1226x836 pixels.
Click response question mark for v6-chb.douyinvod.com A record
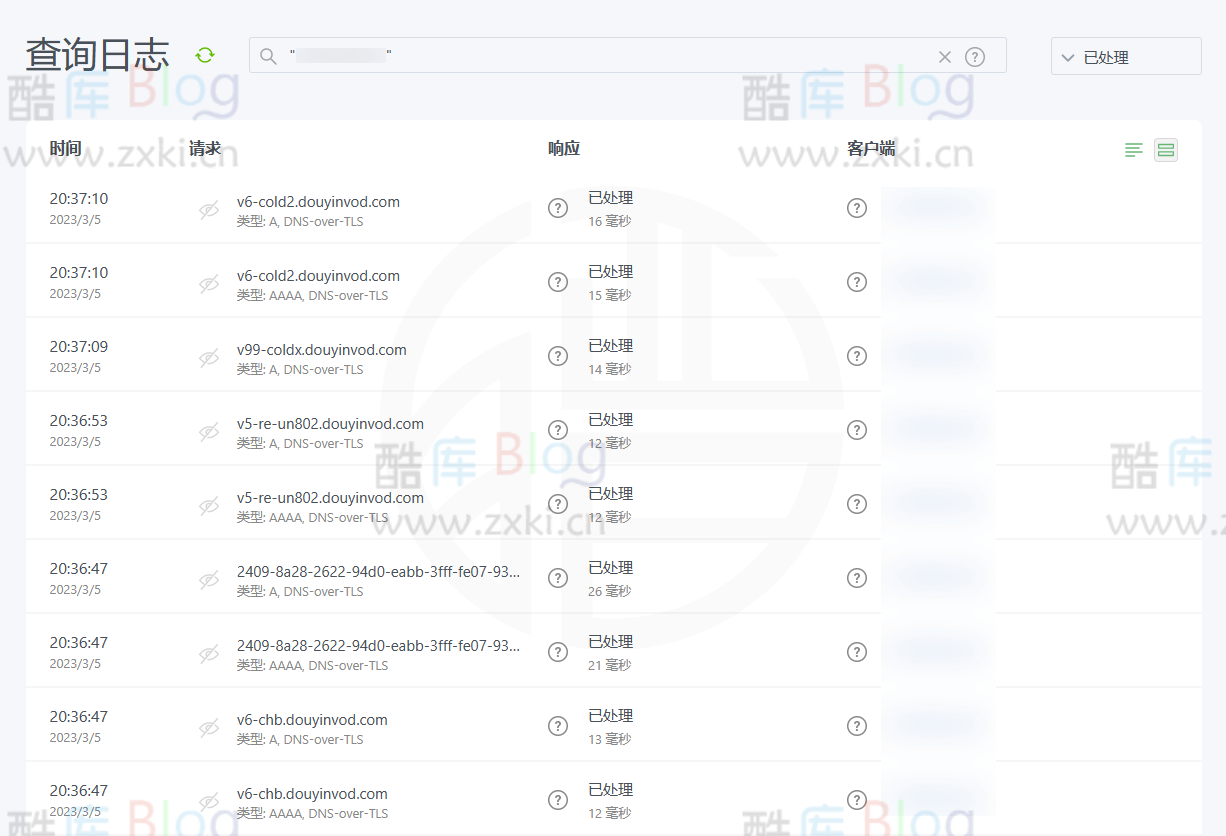[558, 726]
